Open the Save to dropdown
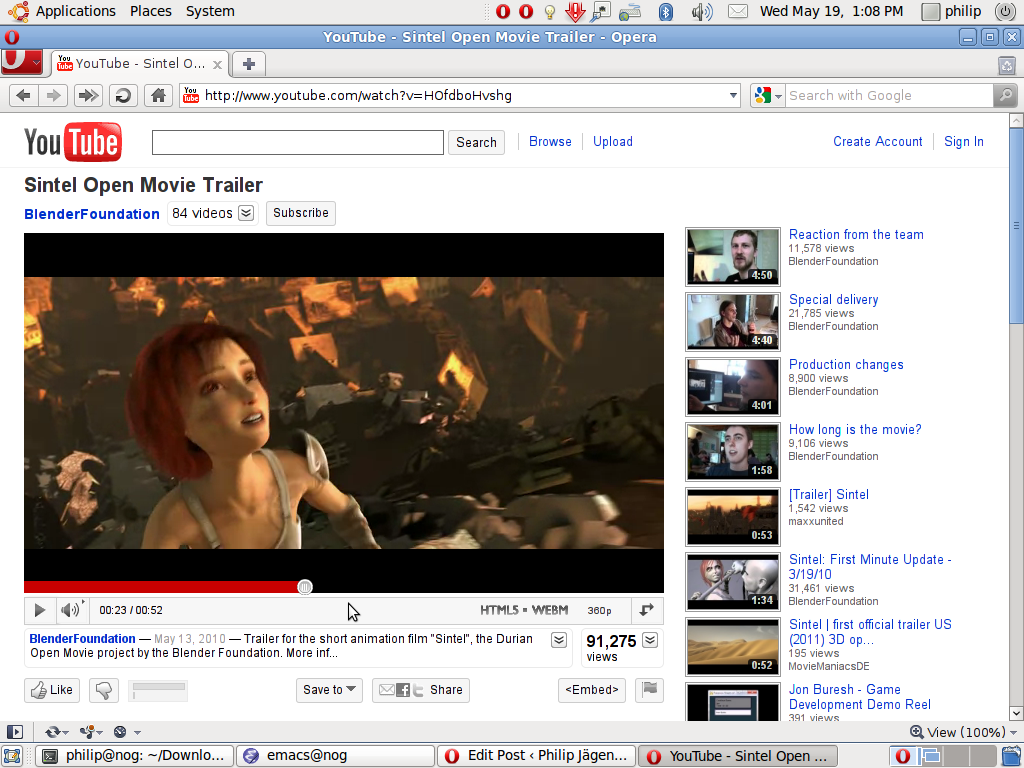 (x=329, y=690)
